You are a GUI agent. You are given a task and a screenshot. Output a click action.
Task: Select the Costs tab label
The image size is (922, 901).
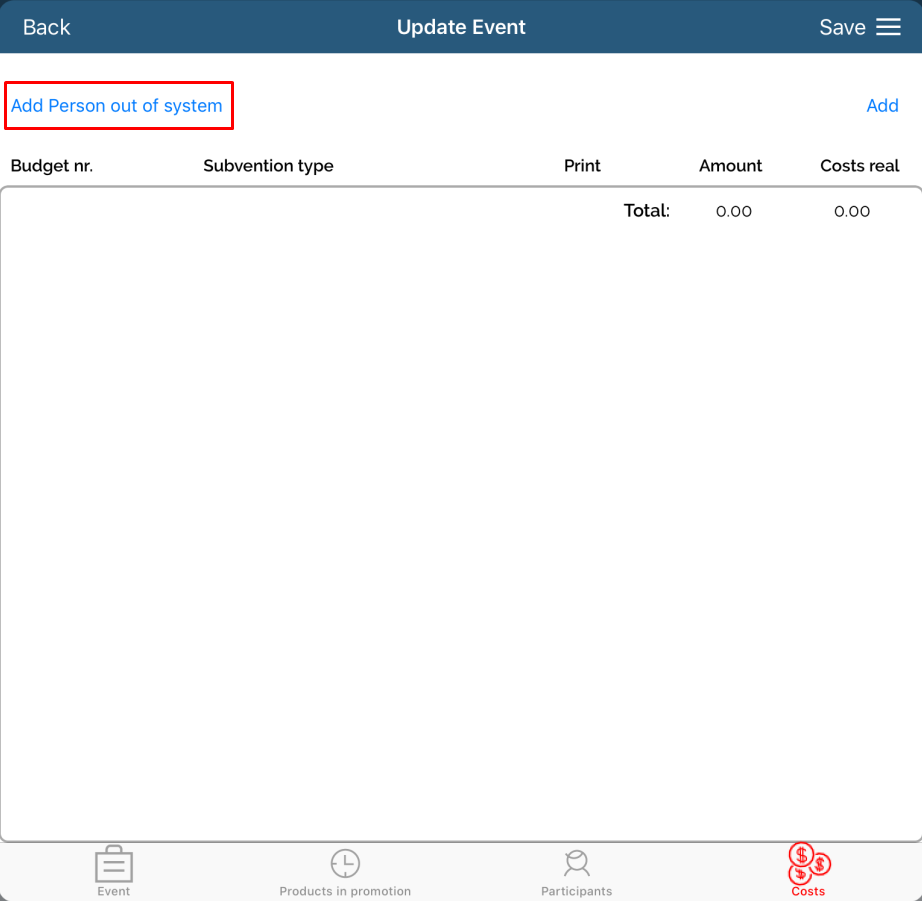tap(808, 891)
